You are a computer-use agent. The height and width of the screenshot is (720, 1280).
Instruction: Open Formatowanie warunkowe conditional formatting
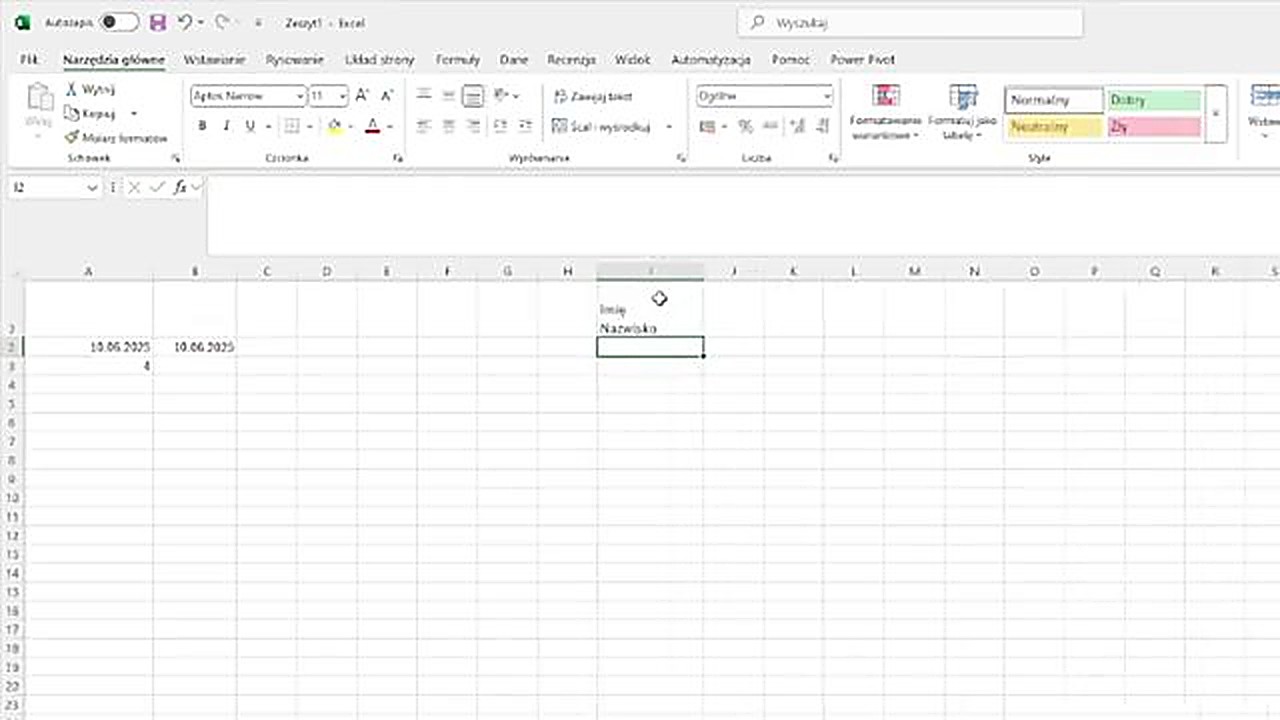click(x=885, y=112)
